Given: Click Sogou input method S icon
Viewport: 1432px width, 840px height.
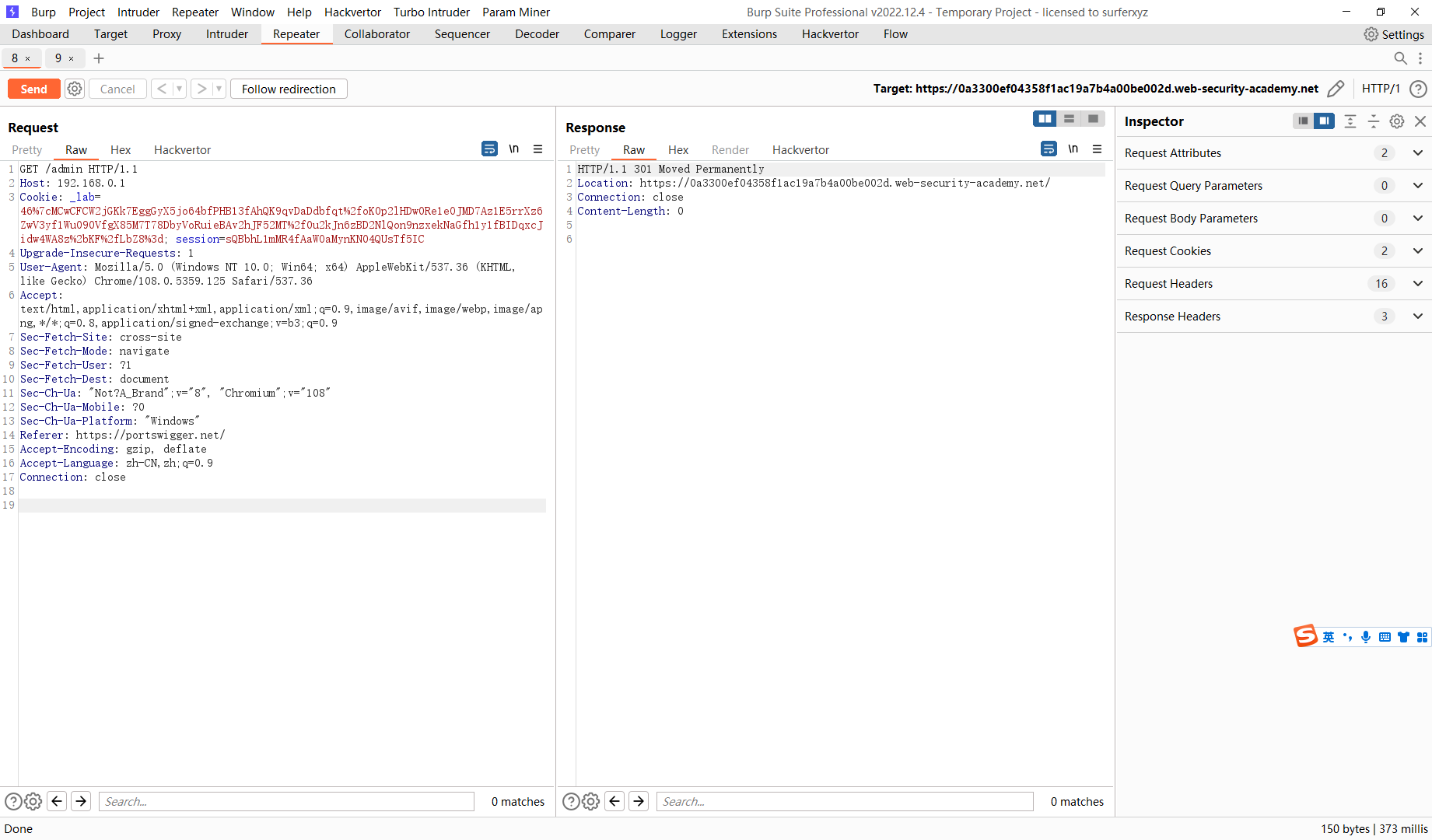Looking at the screenshot, I should pos(1306,636).
